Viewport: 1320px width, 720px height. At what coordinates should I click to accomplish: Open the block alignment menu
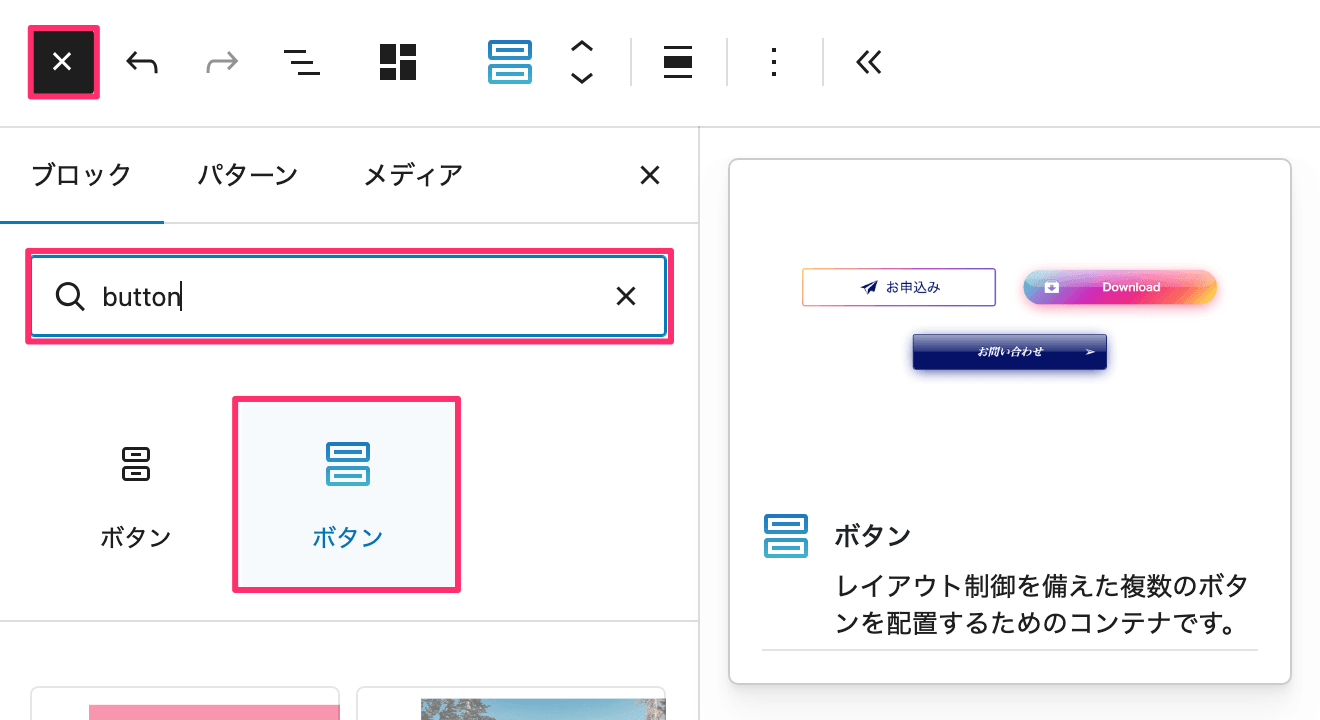coord(678,63)
